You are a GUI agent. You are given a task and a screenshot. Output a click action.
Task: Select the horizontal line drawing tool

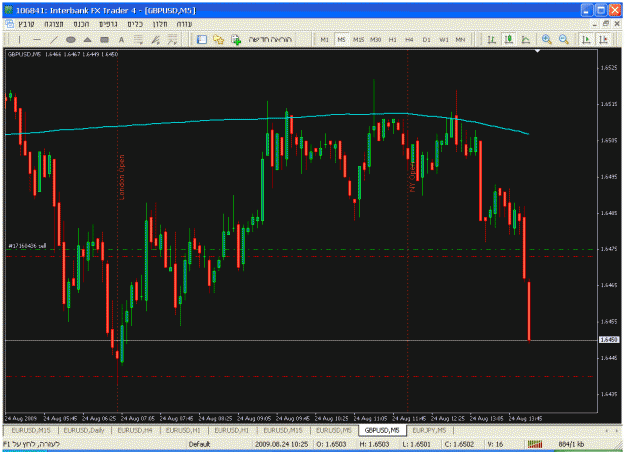pos(37,39)
